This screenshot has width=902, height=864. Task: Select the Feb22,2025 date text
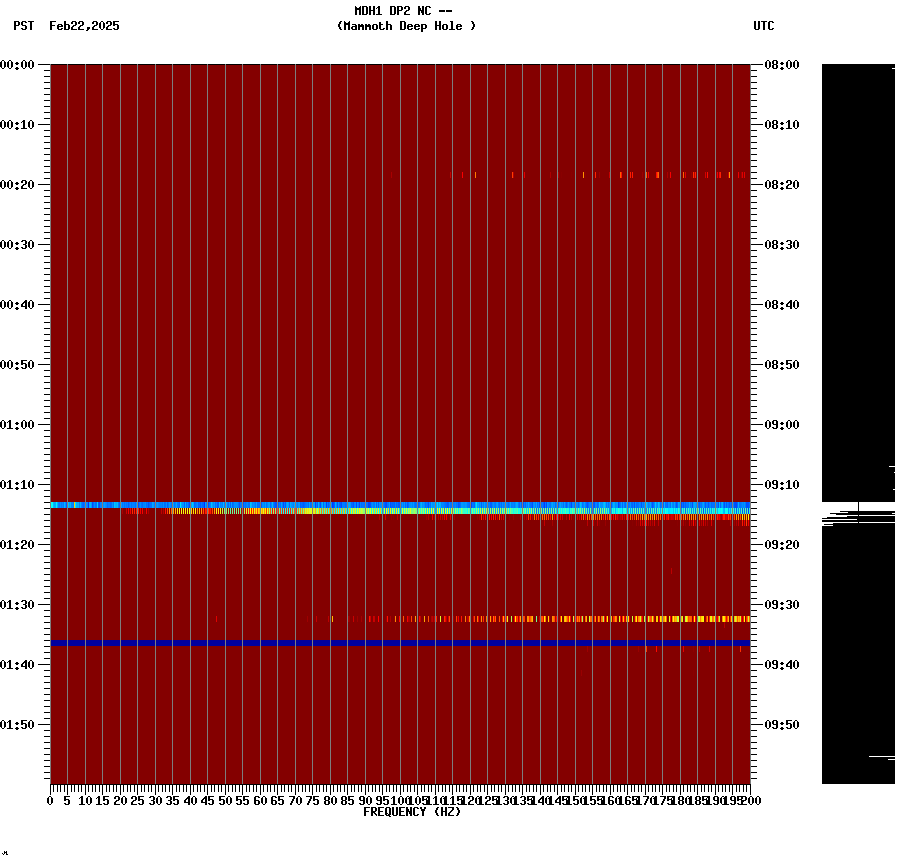84,27
